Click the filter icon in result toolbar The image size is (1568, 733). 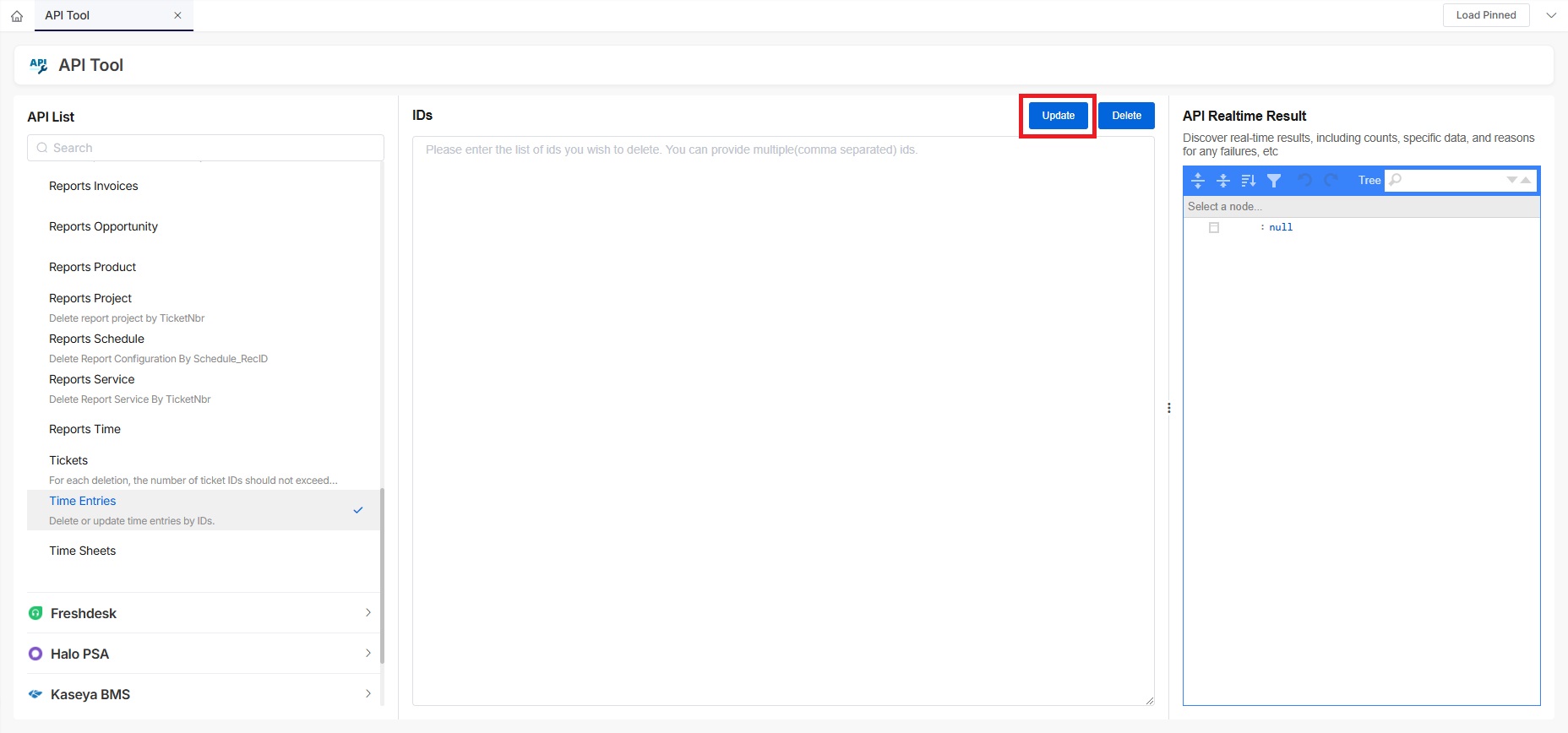(1274, 181)
